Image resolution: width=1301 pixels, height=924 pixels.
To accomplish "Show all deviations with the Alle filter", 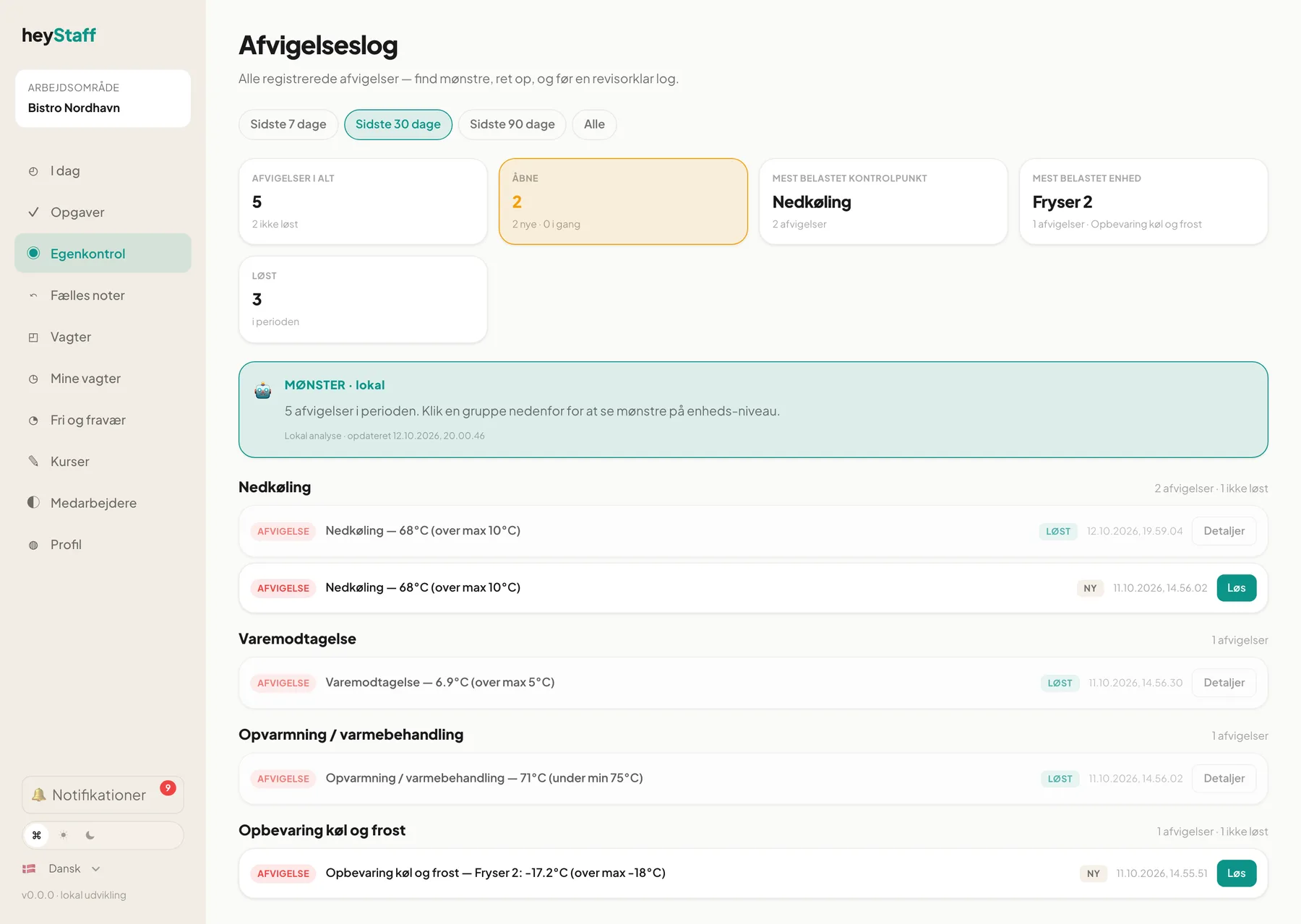I will (x=594, y=124).
